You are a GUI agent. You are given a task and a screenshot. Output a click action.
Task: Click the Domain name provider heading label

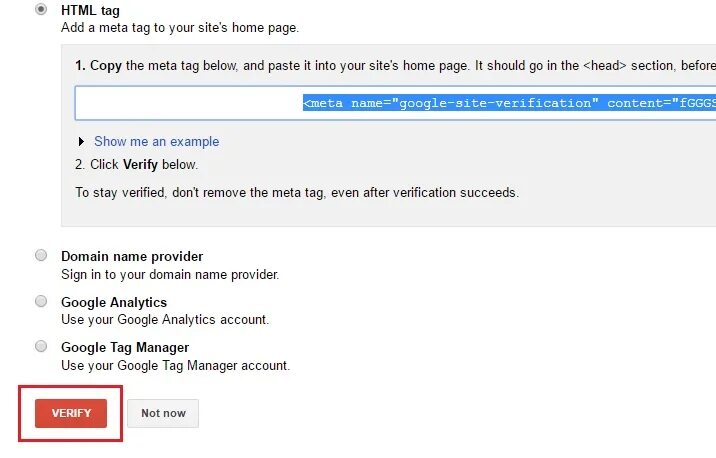point(132,257)
